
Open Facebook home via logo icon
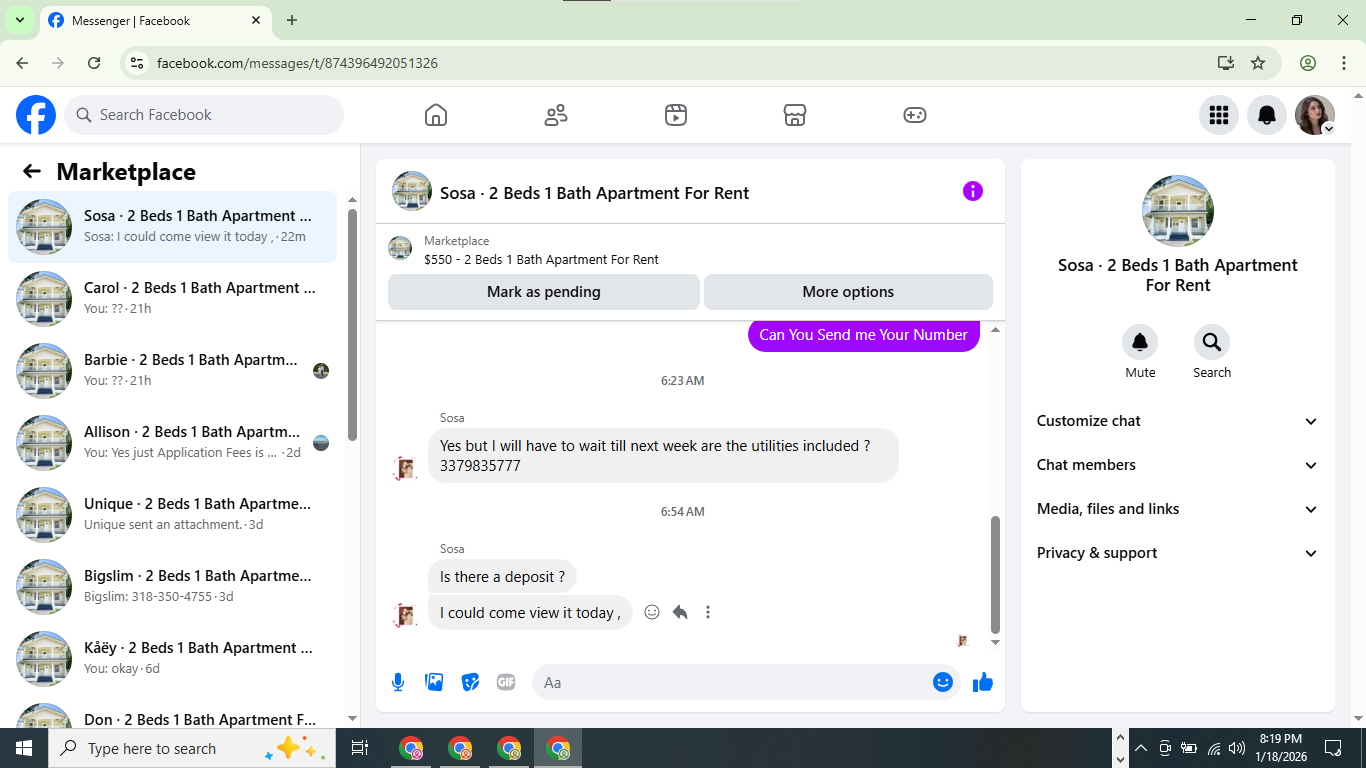pos(36,115)
